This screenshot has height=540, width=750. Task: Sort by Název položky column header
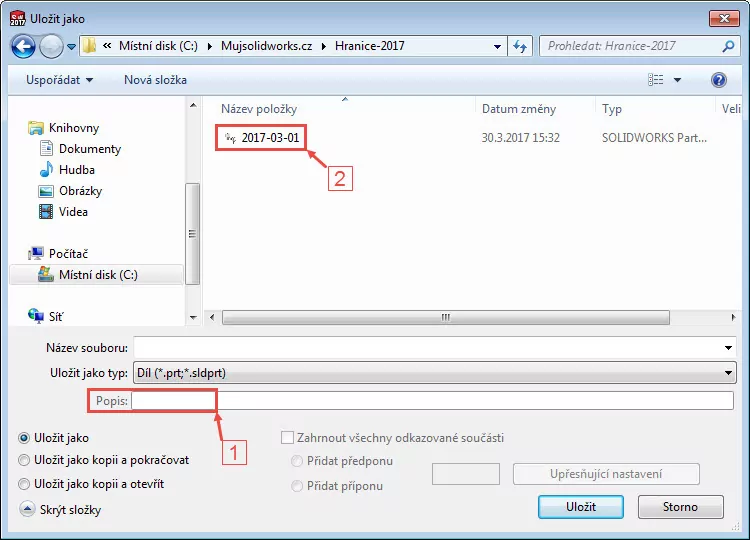(259, 109)
